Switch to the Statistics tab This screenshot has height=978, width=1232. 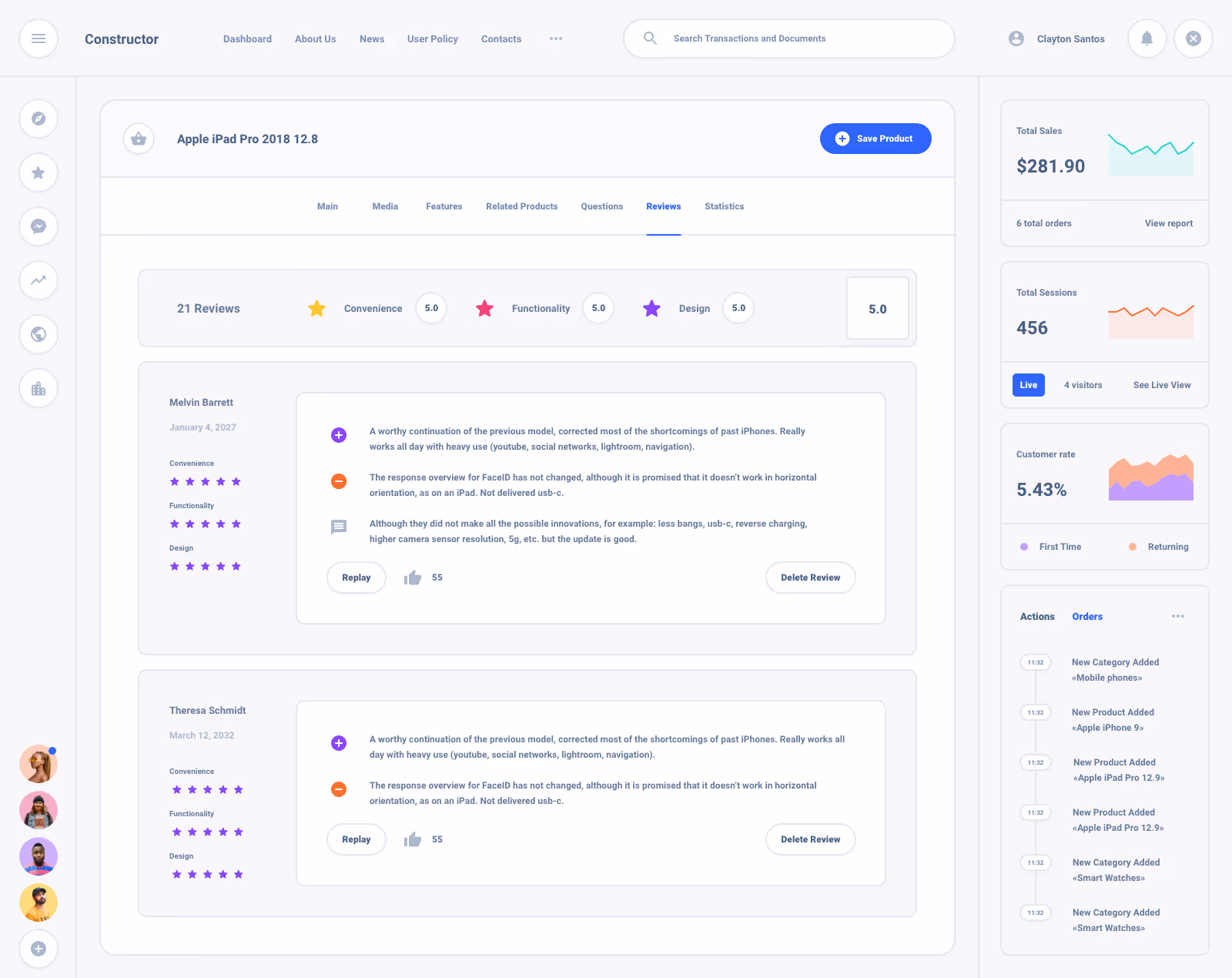[x=724, y=206]
